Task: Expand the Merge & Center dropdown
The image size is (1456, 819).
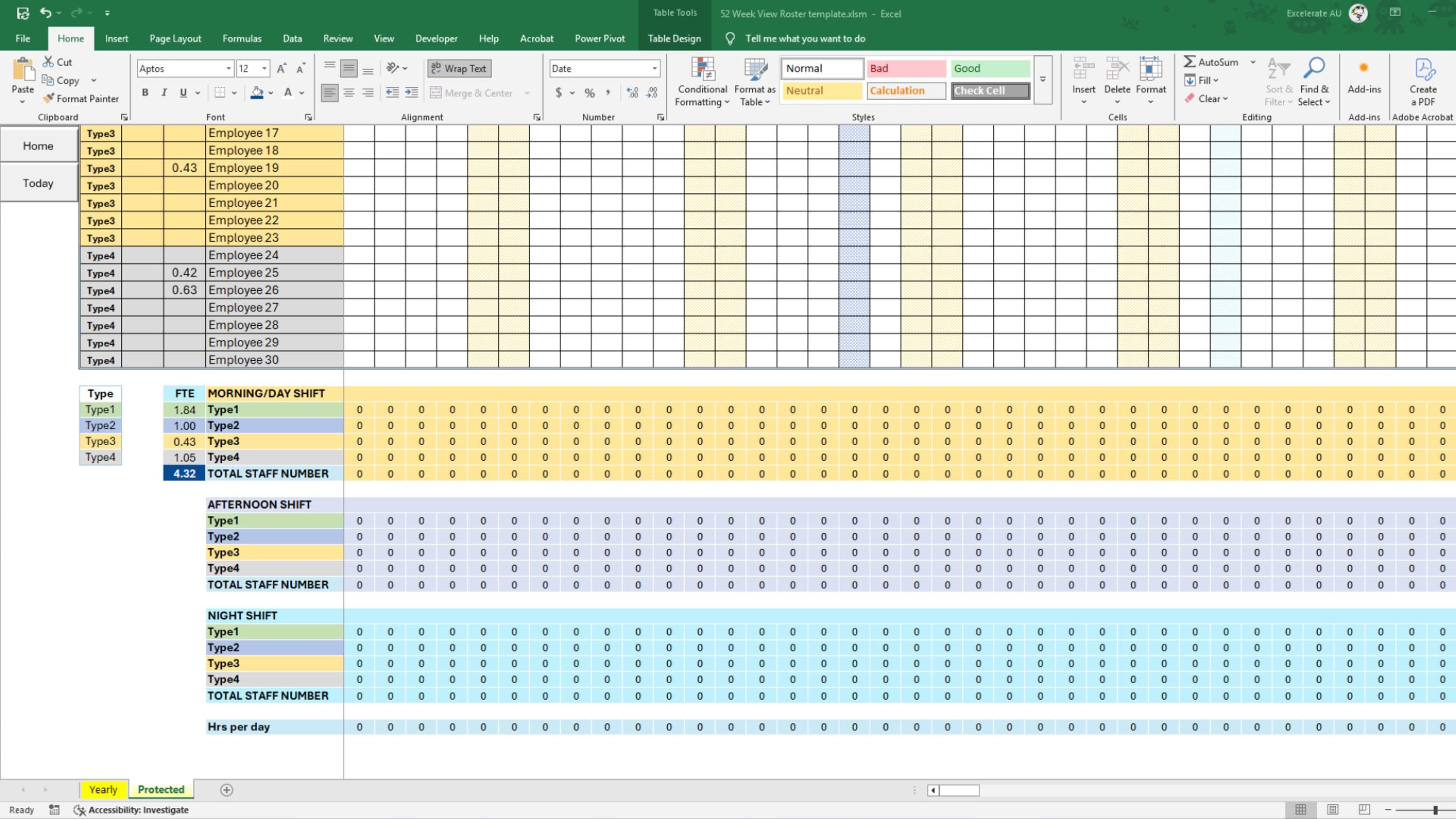Action: pyautogui.click(x=527, y=93)
